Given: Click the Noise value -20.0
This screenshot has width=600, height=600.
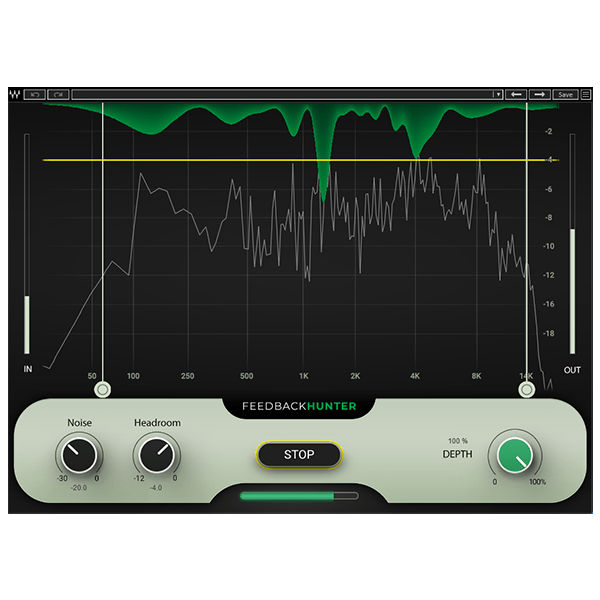Looking at the screenshot, I should (x=79, y=488).
